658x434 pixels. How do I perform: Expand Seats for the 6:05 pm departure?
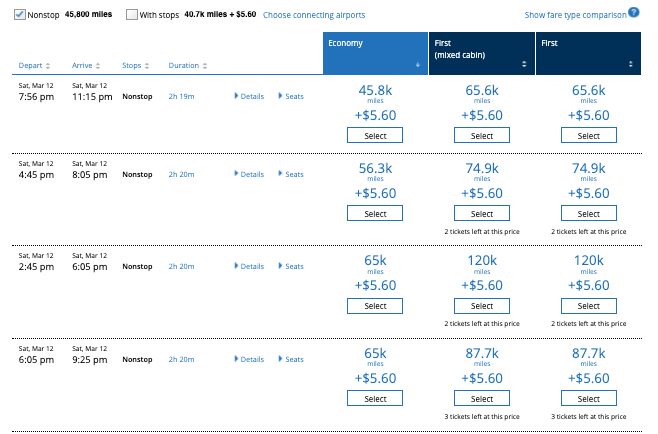[x=290, y=359]
